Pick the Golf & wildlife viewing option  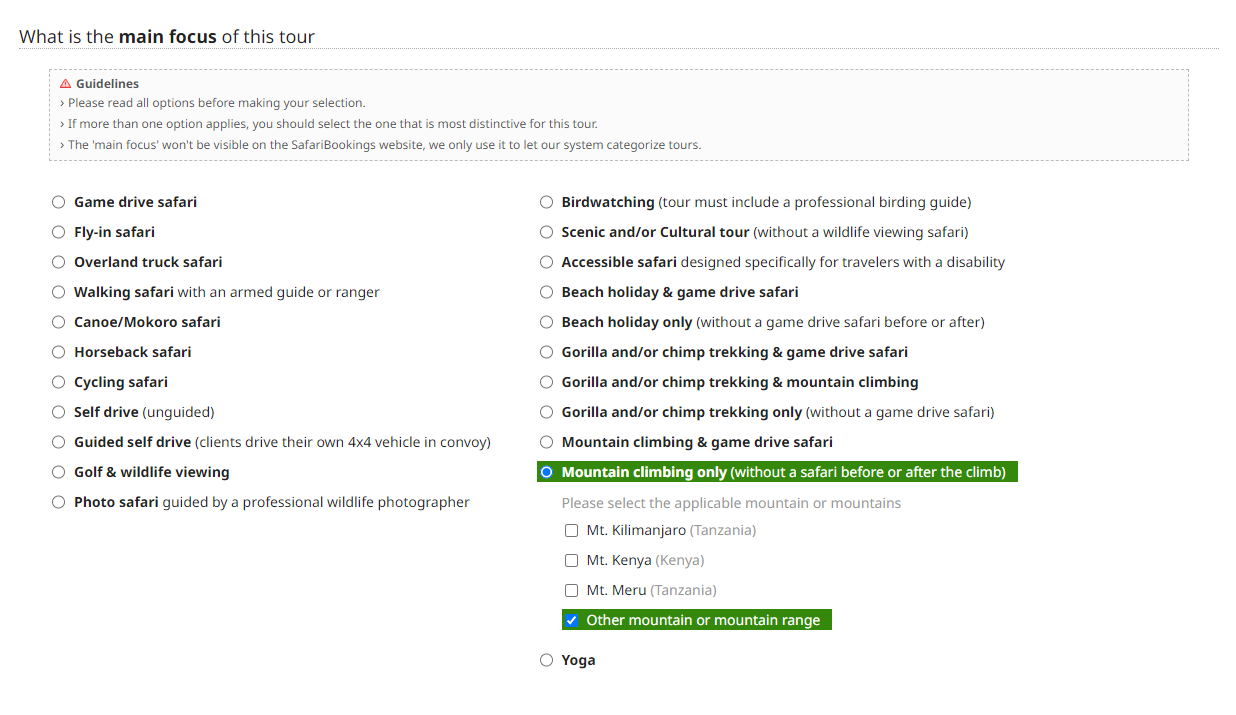[x=59, y=472]
